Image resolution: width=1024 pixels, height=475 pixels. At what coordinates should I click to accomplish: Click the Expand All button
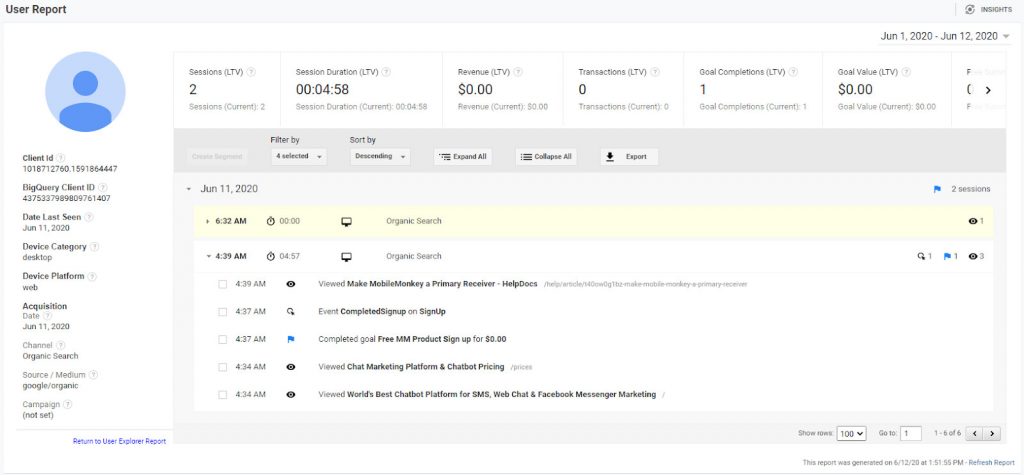[x=463, y=157]
